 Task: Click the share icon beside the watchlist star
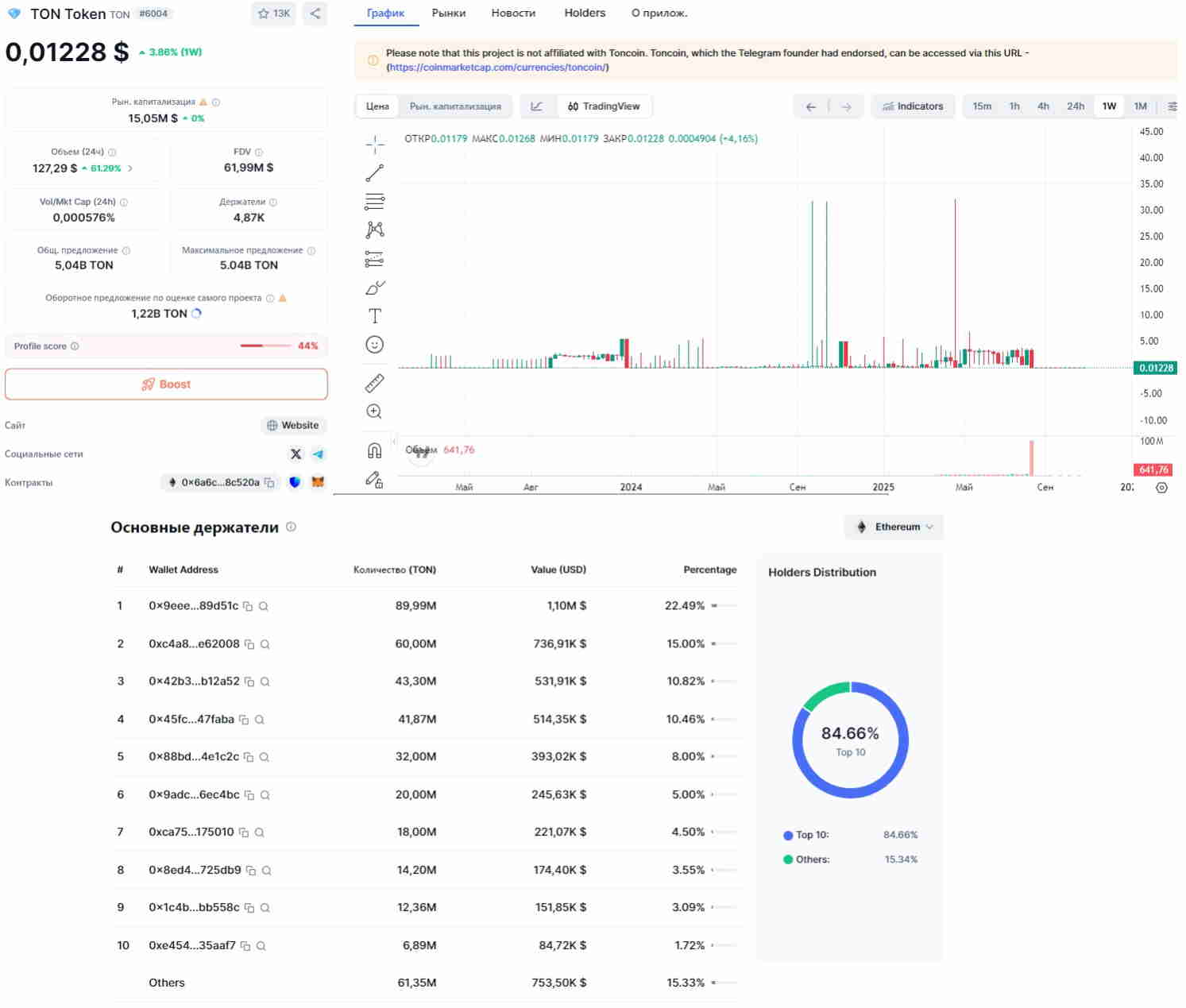point(315,14)
